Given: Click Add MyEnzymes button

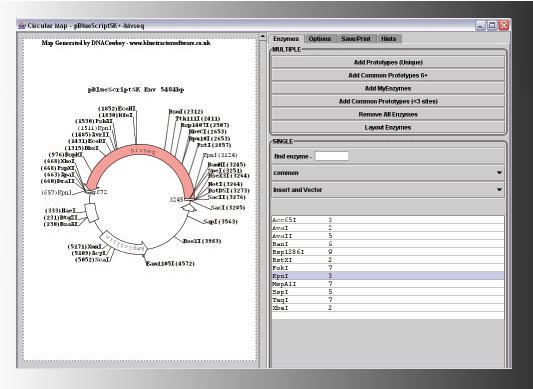Looking at the screenshot, I should click(388, 88).
